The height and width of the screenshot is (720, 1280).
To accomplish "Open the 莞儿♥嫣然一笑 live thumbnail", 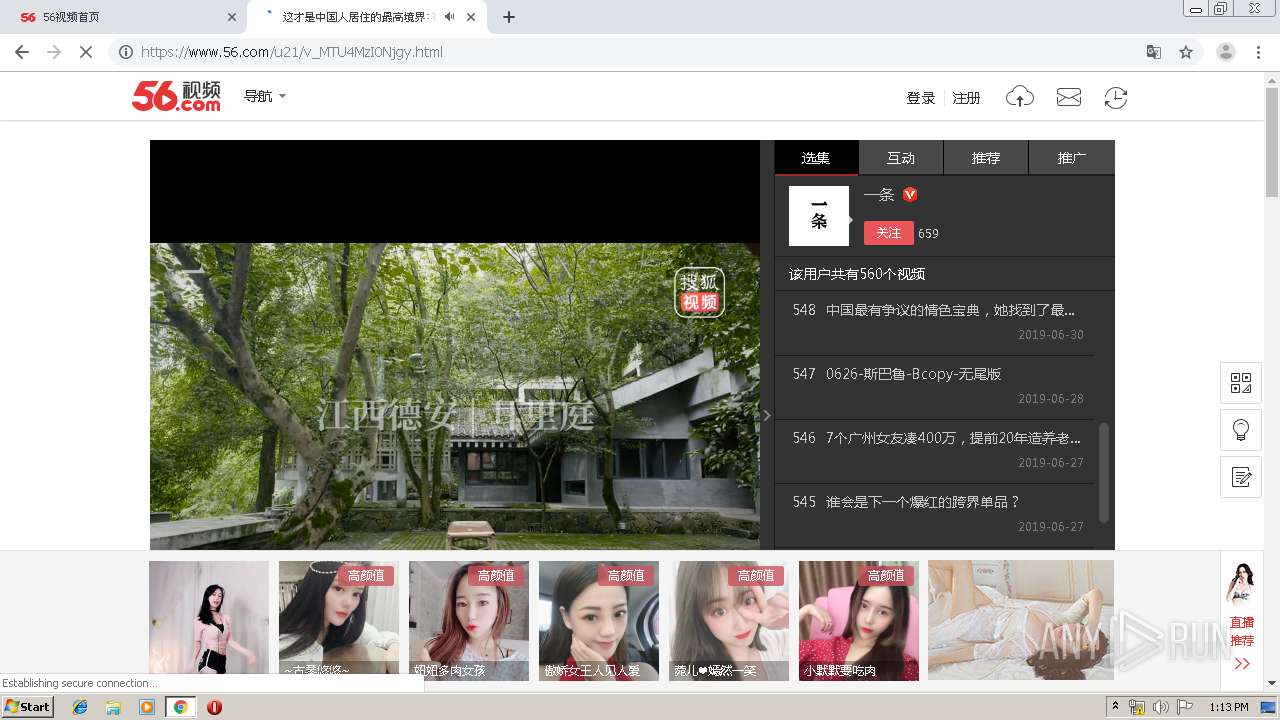I will point(729,620).
